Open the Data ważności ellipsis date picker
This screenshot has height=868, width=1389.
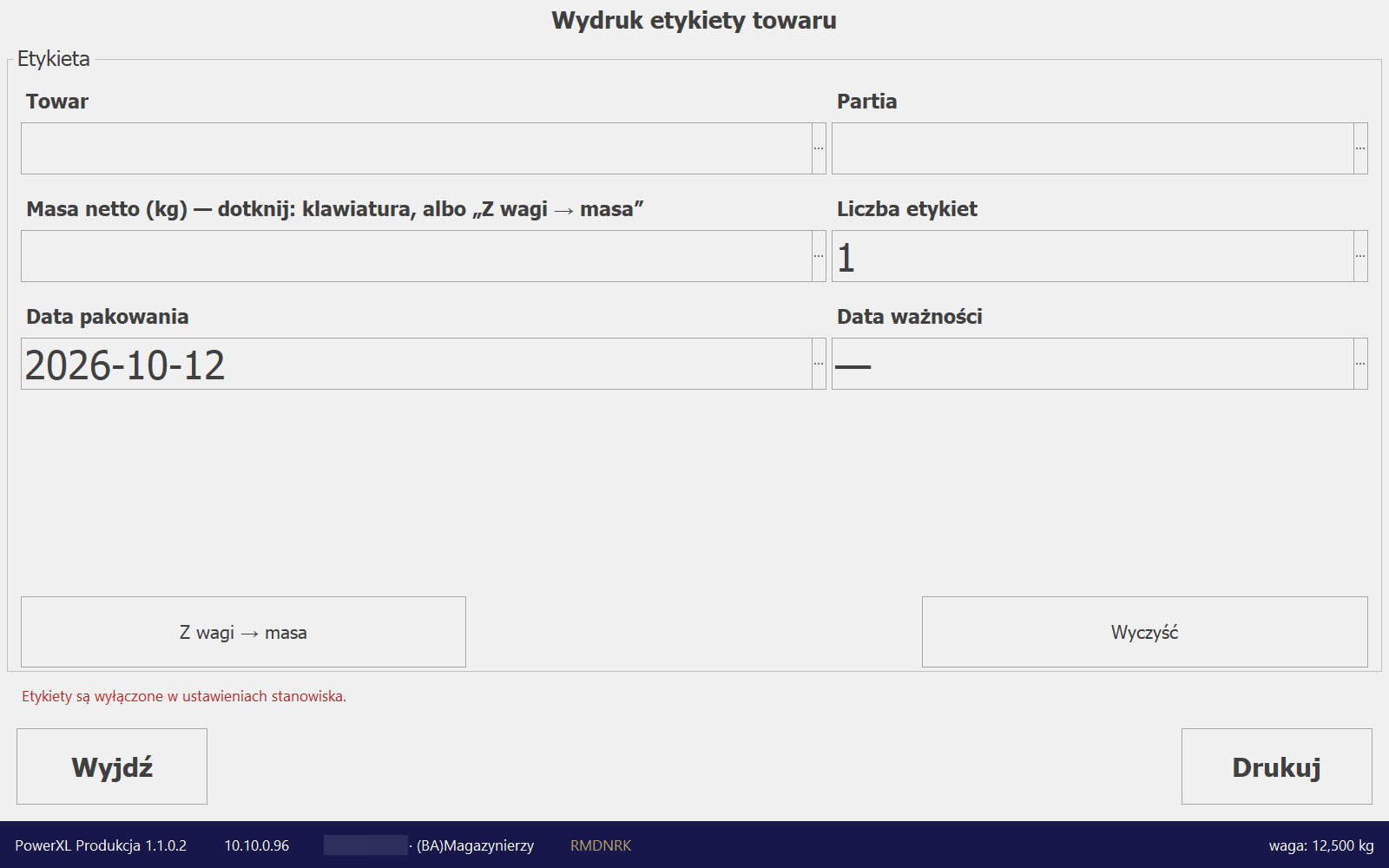(1360, 364)
